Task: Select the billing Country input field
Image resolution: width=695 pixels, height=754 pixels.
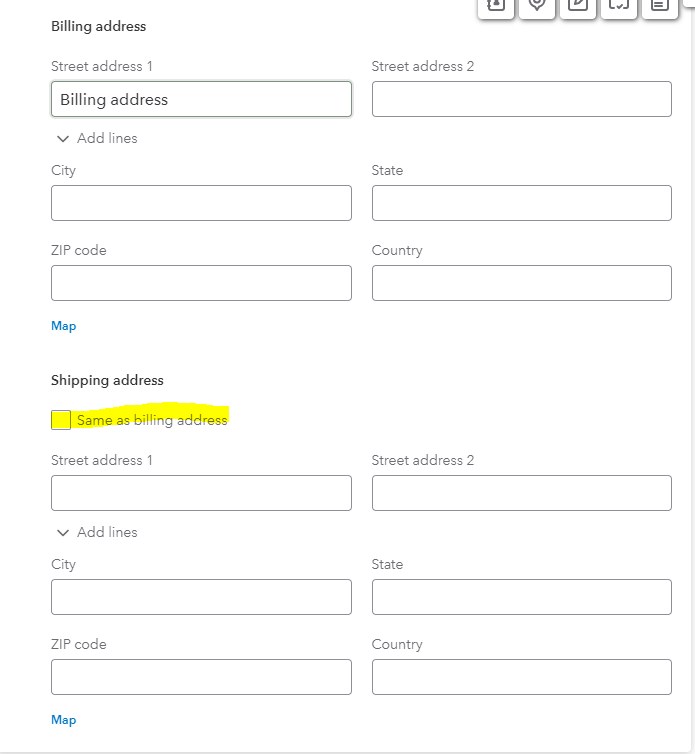Action: click(x=522, y=283)
